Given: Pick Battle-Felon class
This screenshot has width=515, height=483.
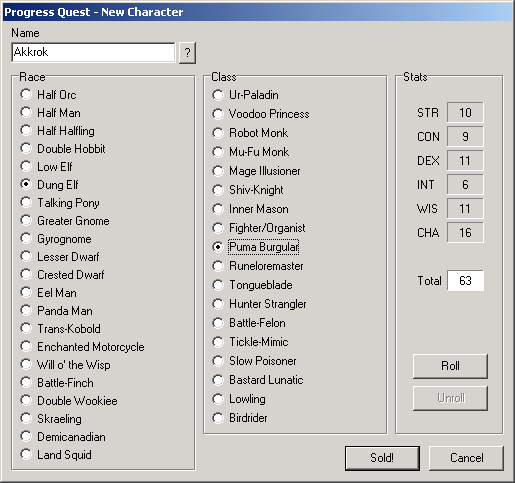Looking at the screenshot, I should [x=249, y=323].
